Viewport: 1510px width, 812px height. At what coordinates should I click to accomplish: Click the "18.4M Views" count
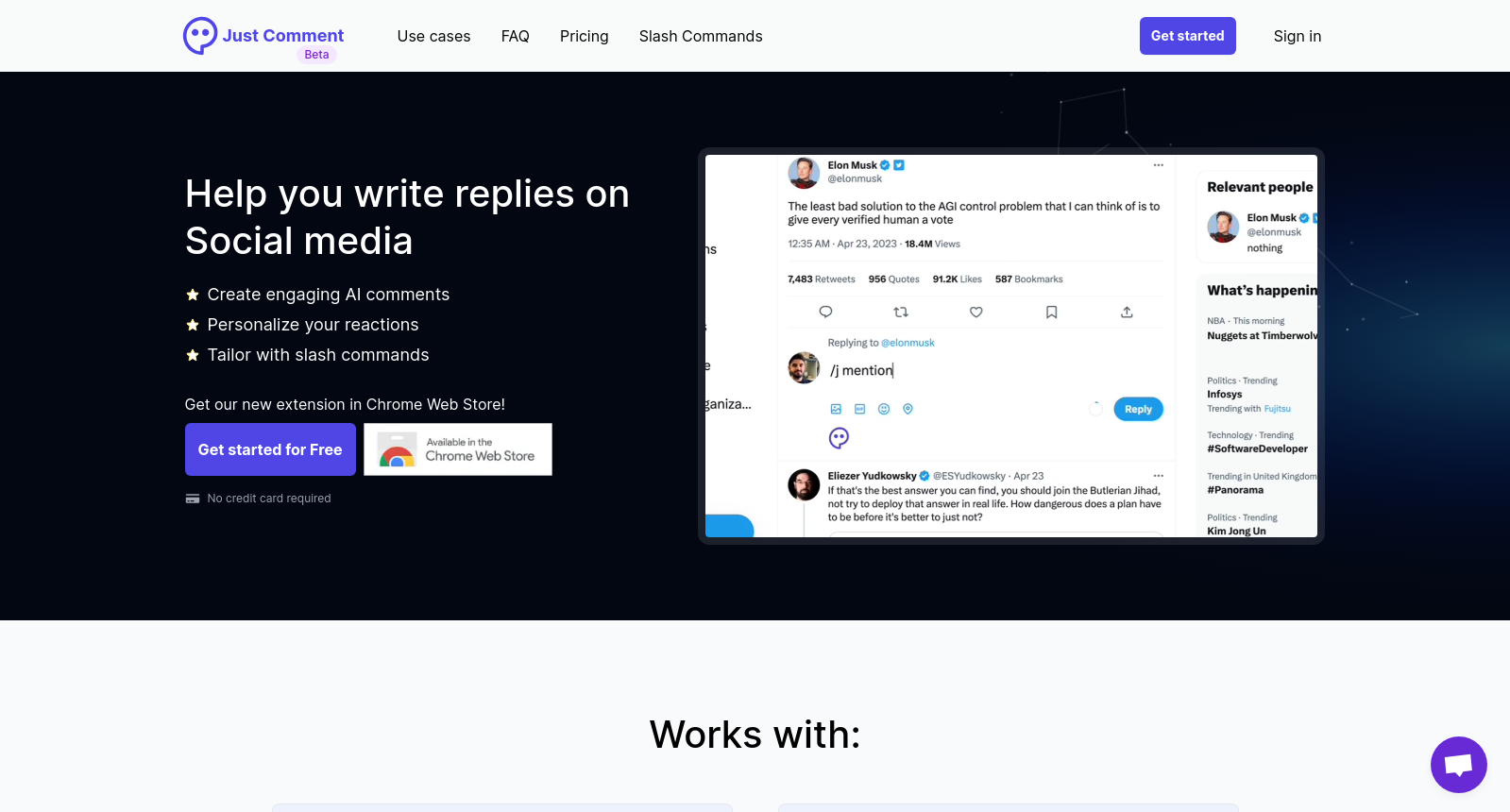tap(932, 244)
